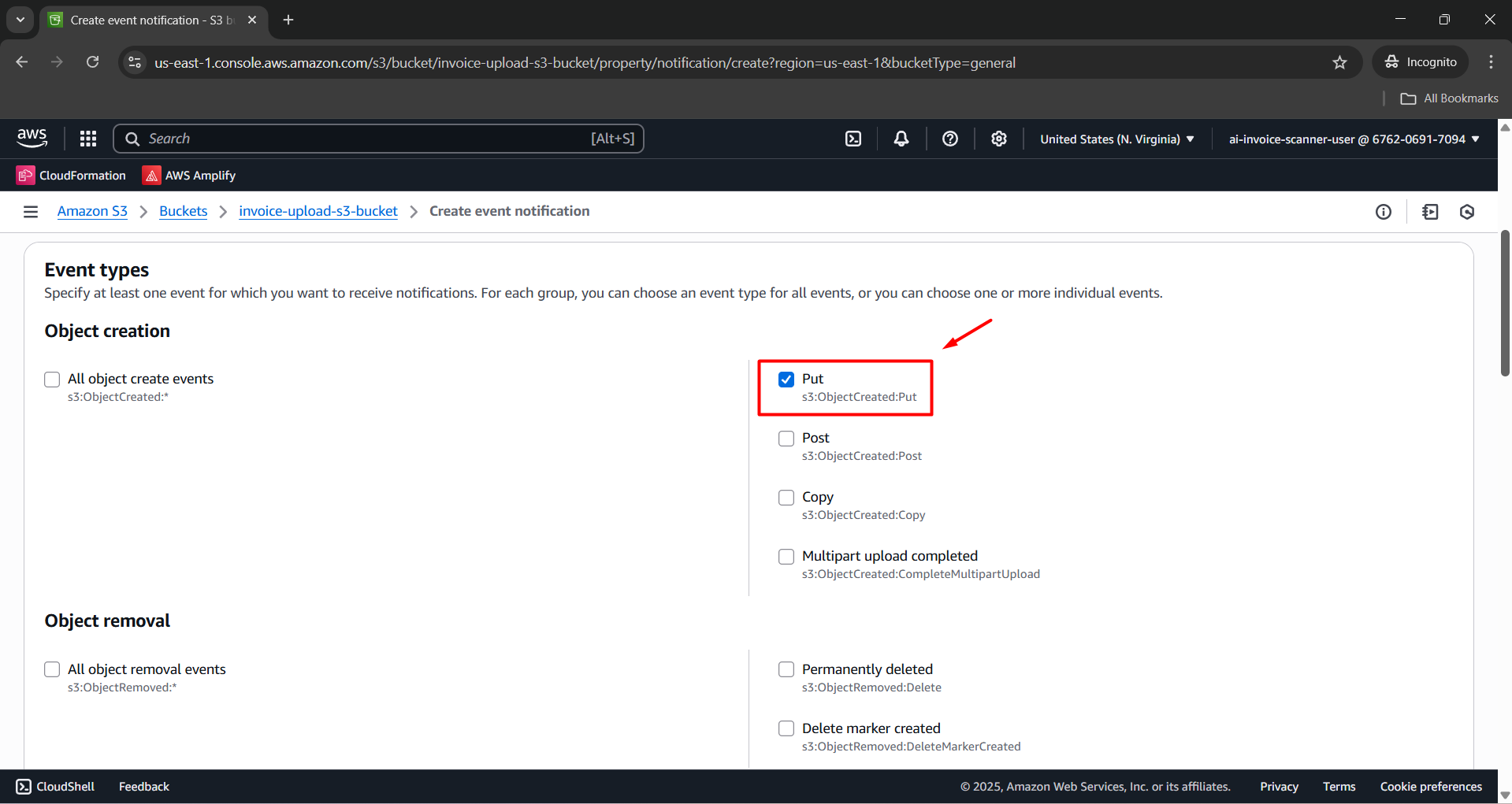Open the ai-invoice-scanner-user account dropdown

click(x=1354, y=139)
